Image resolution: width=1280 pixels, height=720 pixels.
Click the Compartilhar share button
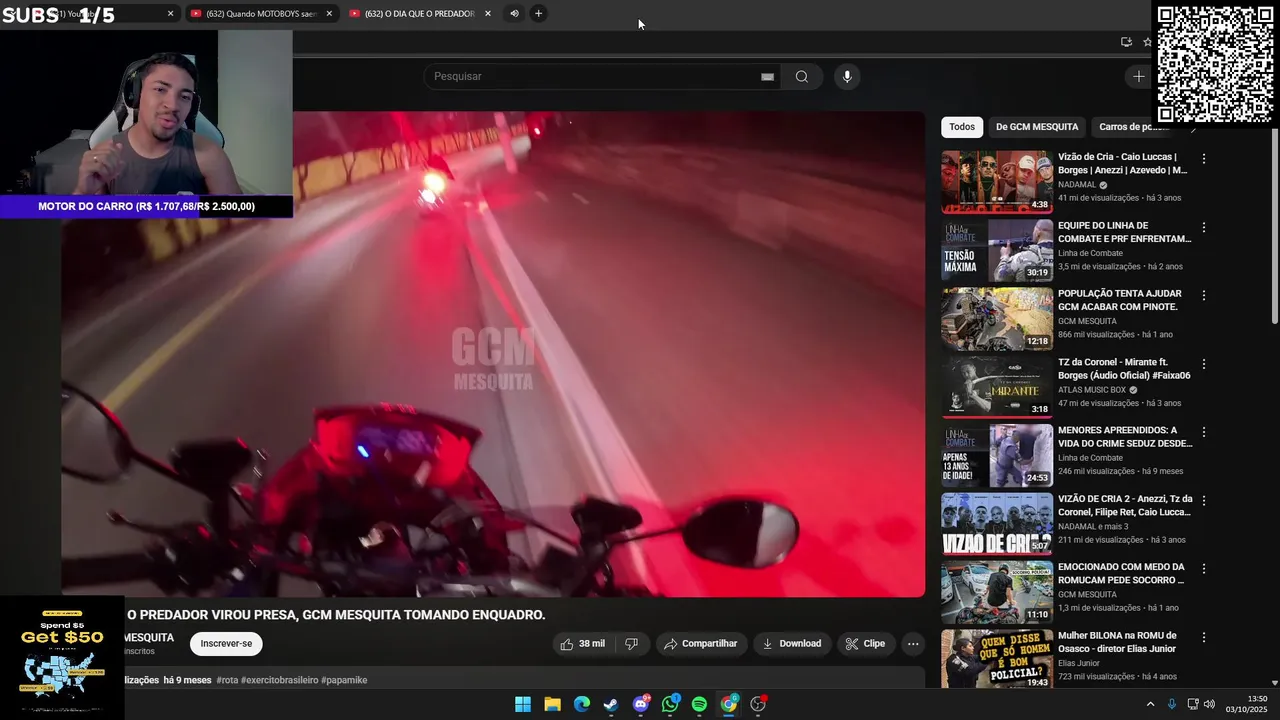click(x=700, y=644)
